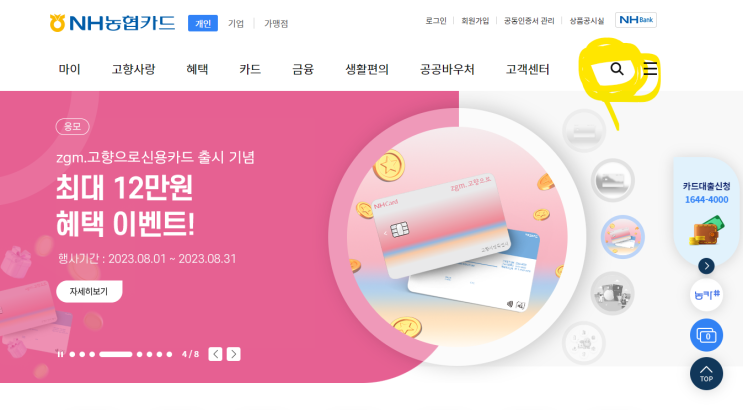This screenshot has height=410, width=743.
Task: Switch to 가맹점 customer type
Action: pos(276,23)
